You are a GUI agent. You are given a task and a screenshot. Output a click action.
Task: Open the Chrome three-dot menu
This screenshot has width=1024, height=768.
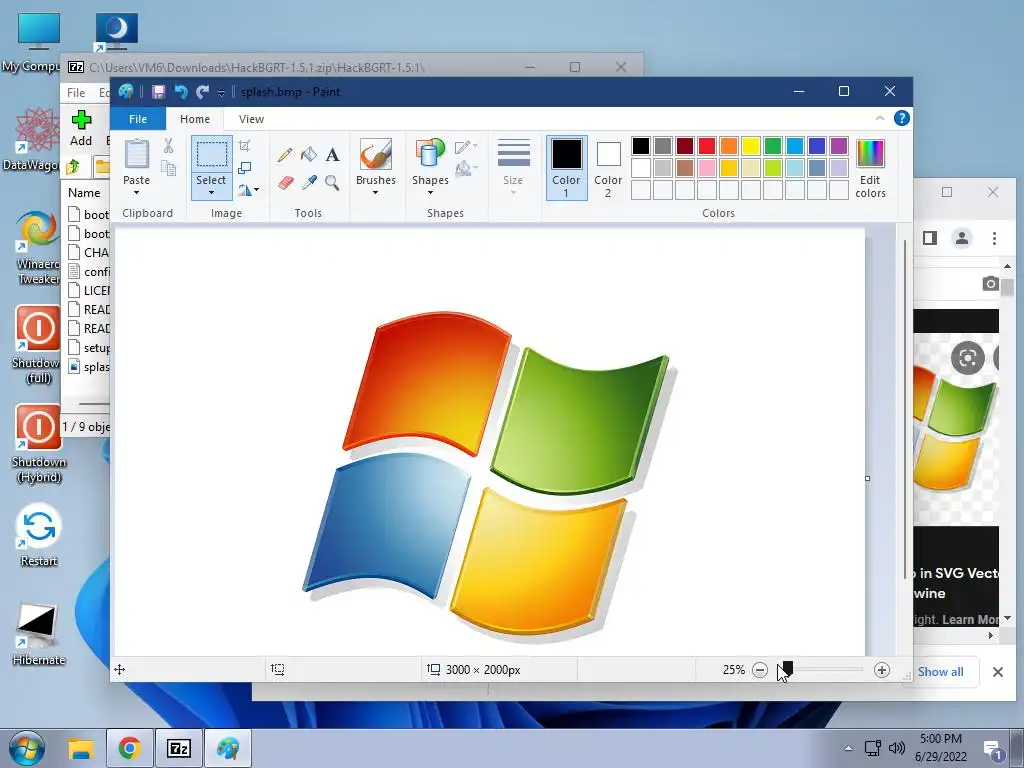coord(994,238)
